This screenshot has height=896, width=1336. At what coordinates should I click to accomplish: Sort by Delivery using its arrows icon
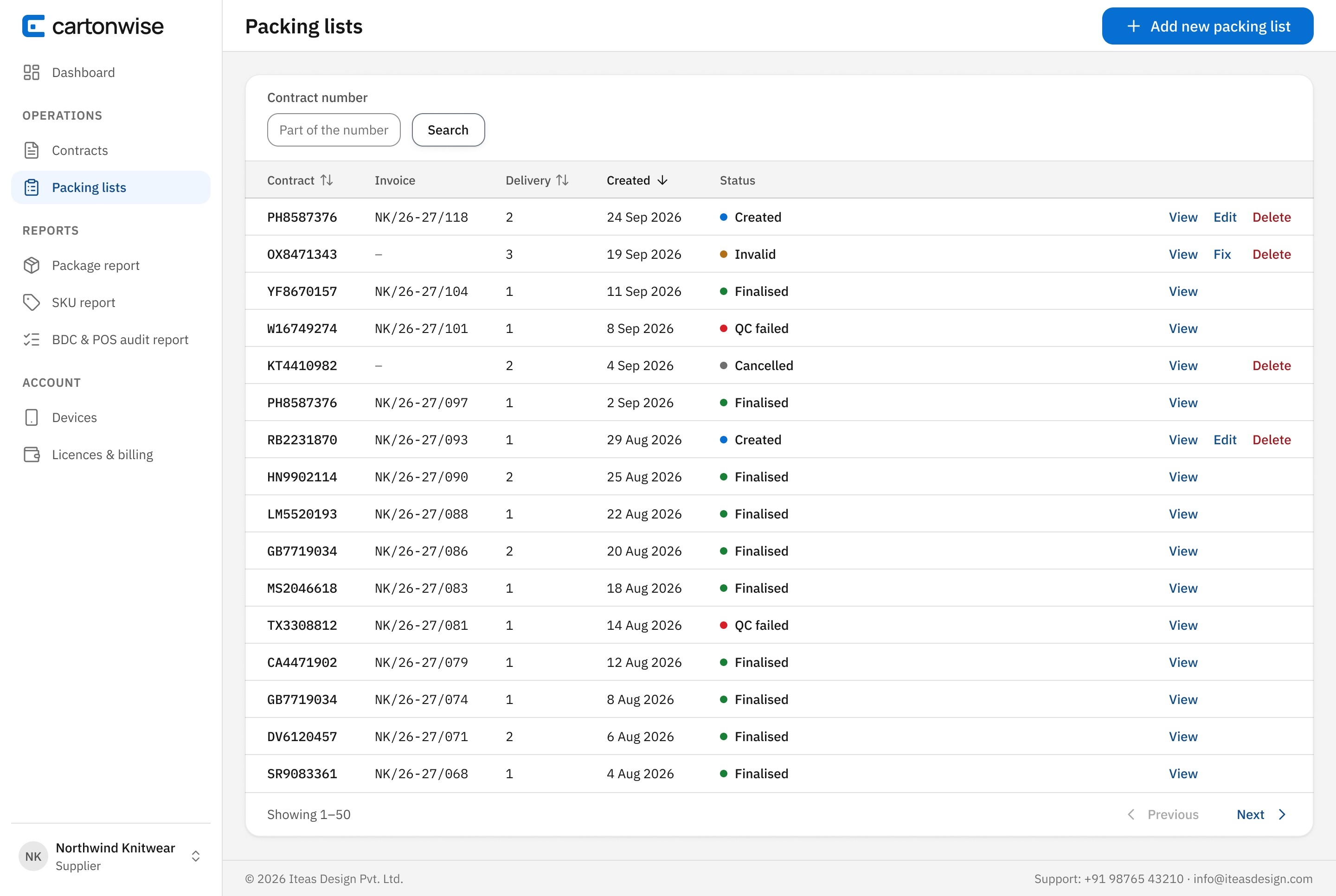[x=562, y=180]
